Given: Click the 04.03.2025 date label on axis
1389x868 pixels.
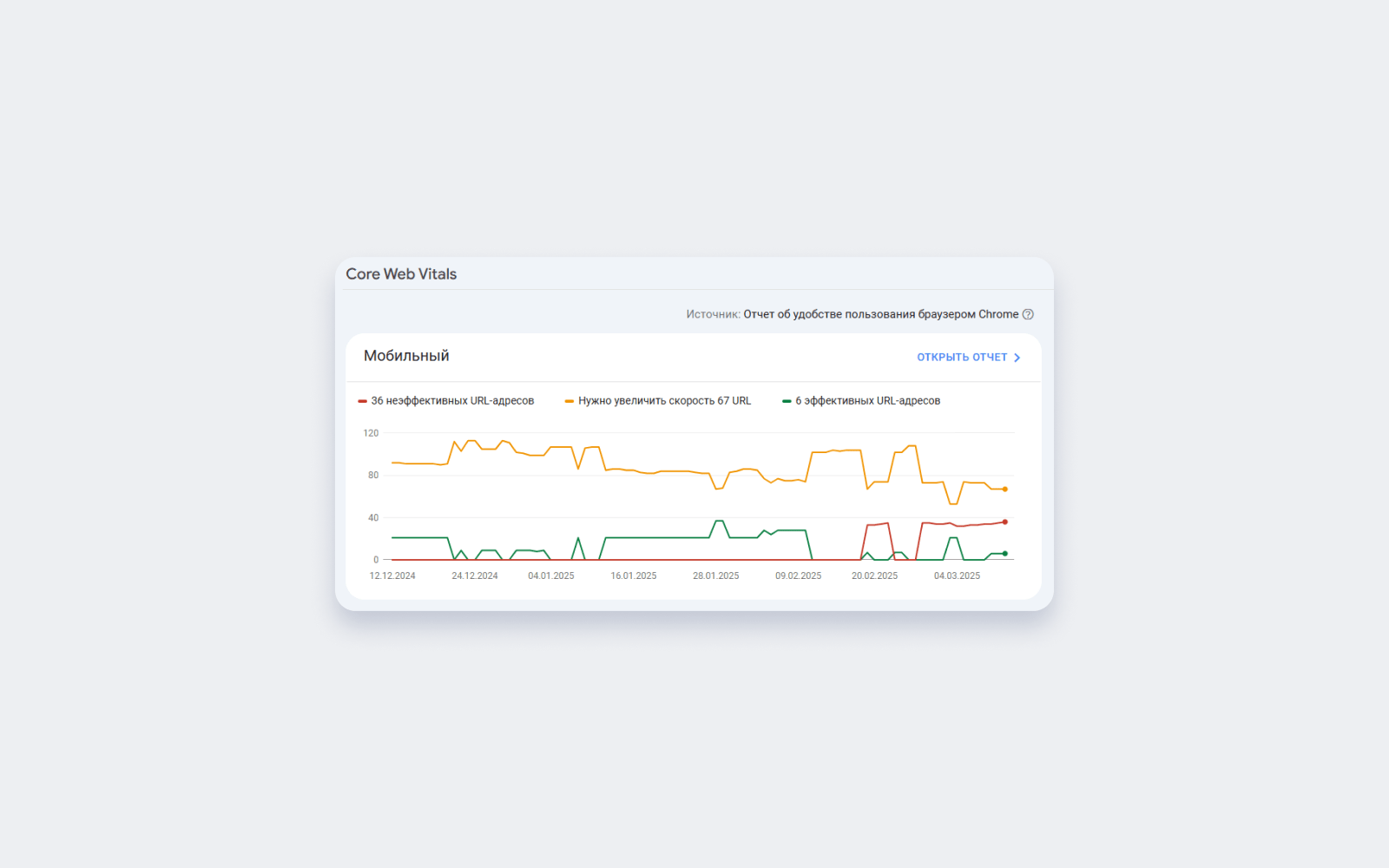Looking at the screenshot, I should (957, 576).
